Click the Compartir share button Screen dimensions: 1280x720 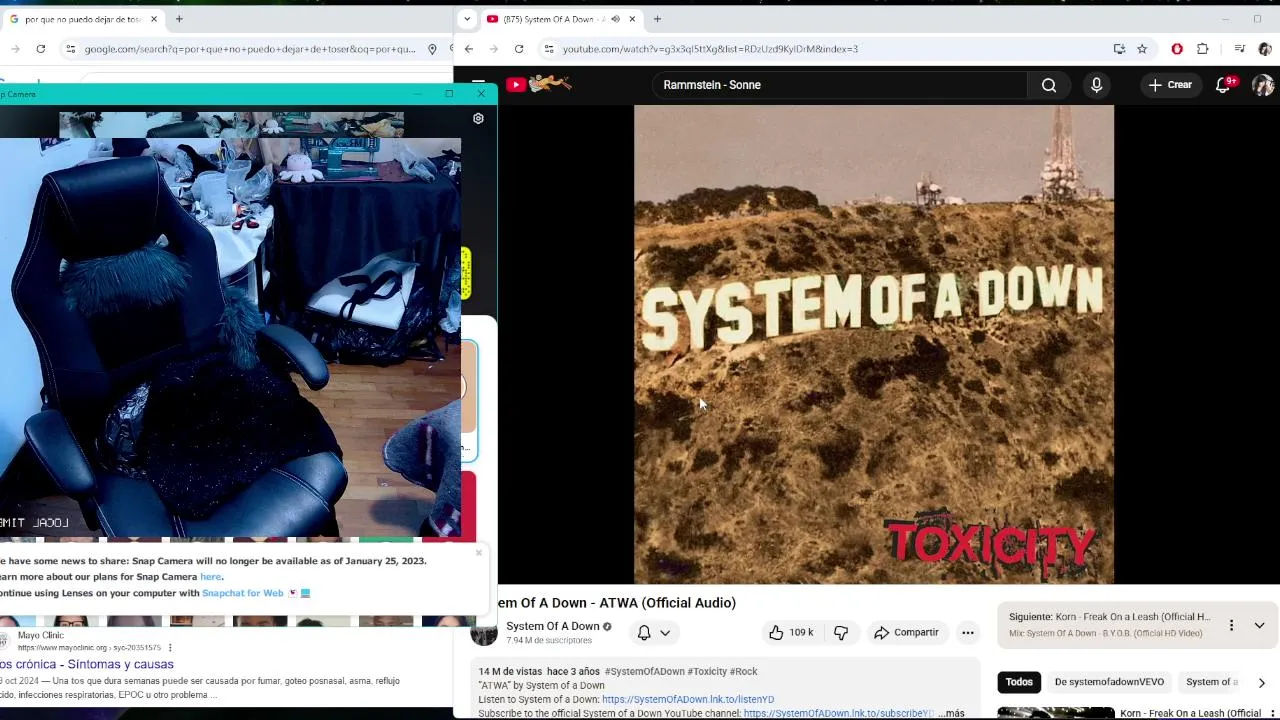pyautogui.click(x=906, y=632)
